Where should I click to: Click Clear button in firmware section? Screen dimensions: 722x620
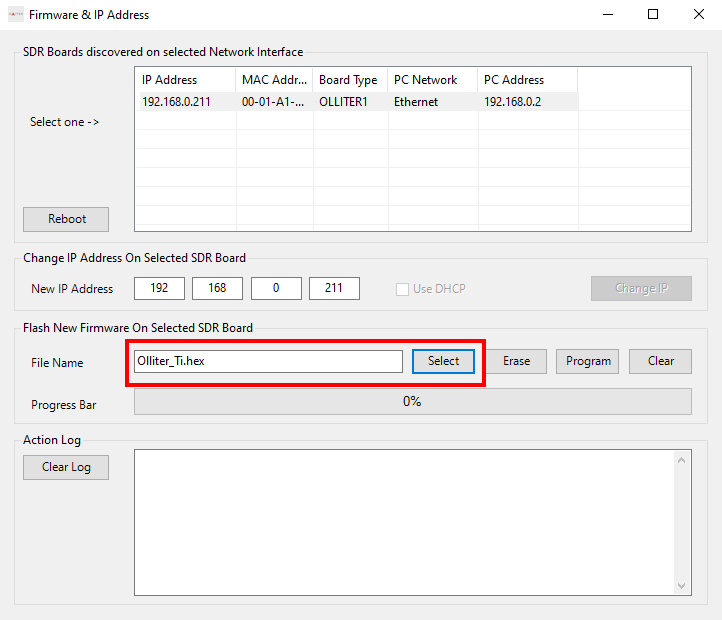tap(660, 361)
